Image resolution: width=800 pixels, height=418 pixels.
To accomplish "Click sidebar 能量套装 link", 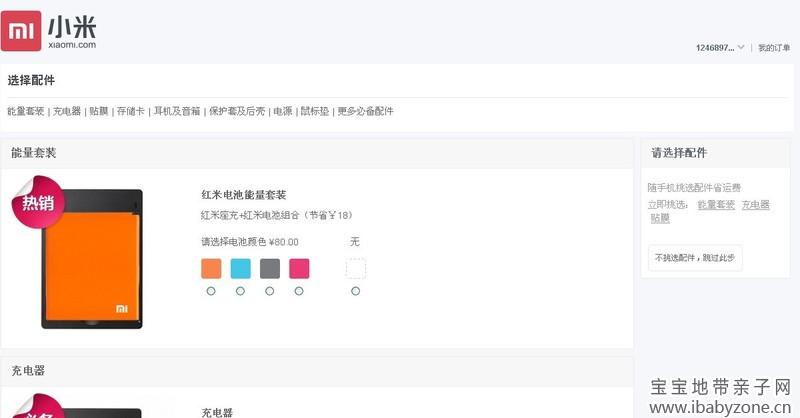I will 716,205.
